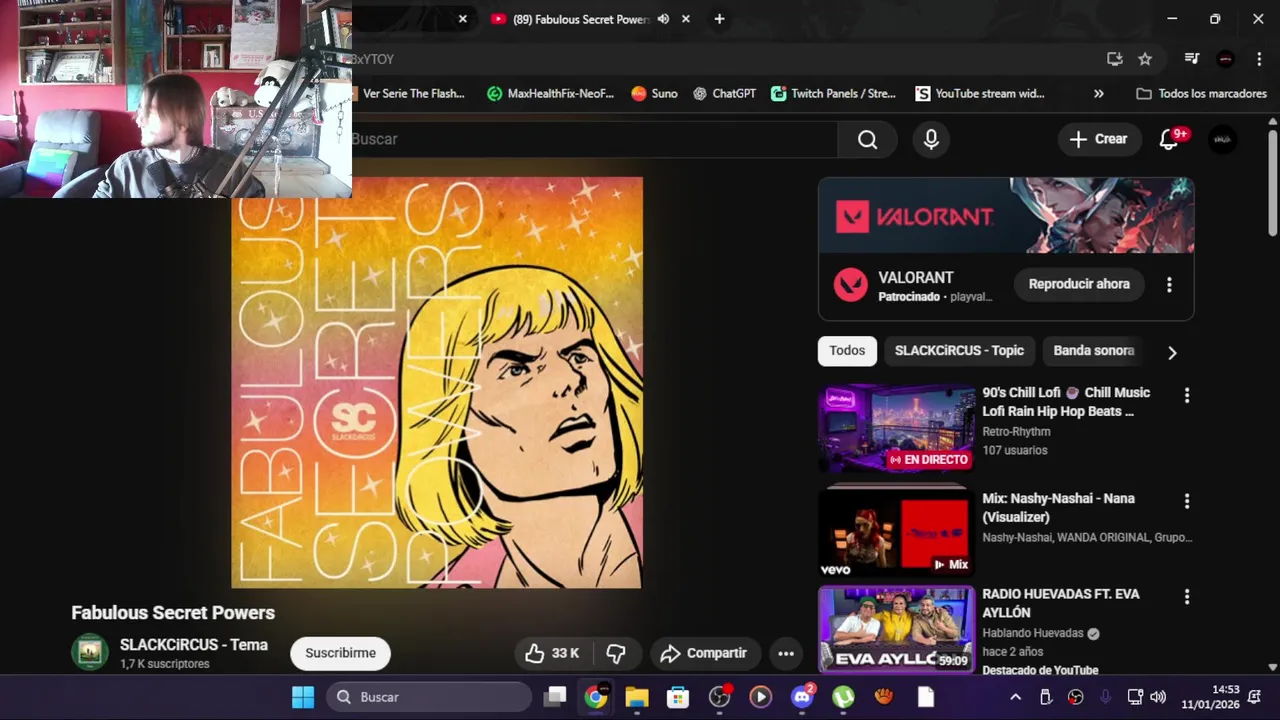
Task: Activate voice search microphone icon
Action: coord(931,139)
